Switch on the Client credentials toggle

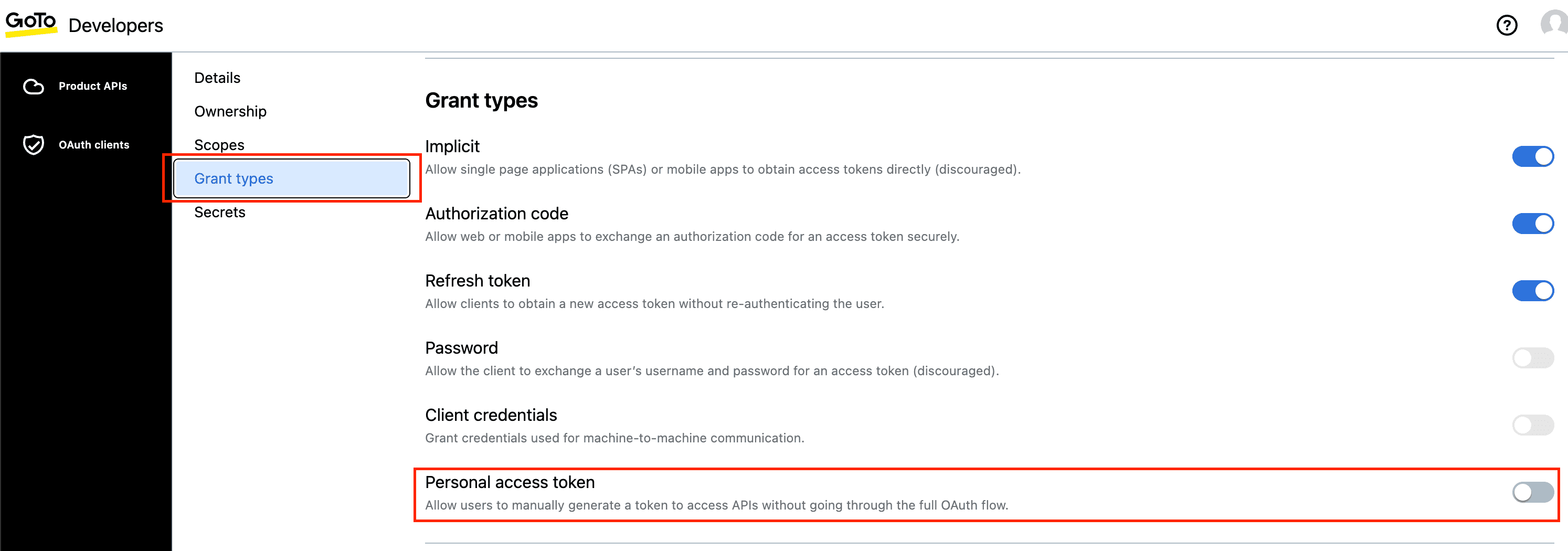[x=1533, y=425]
